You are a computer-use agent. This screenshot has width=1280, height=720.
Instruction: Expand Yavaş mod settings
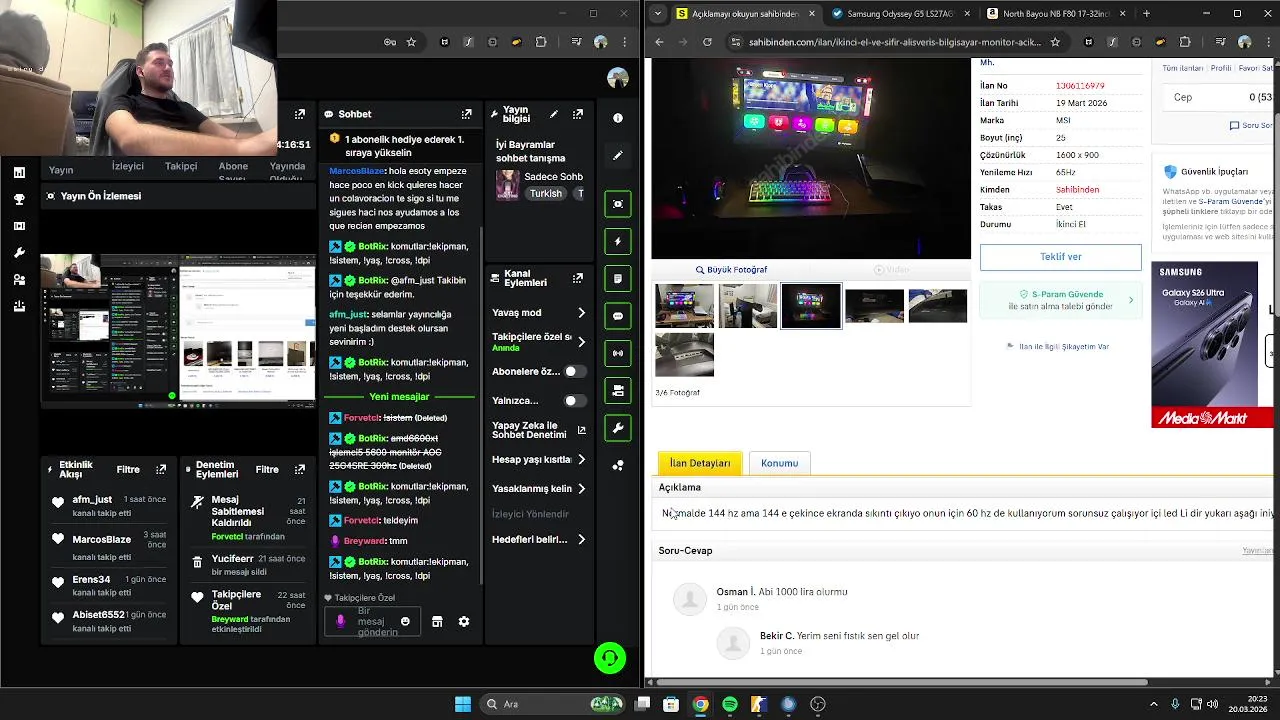581,313
